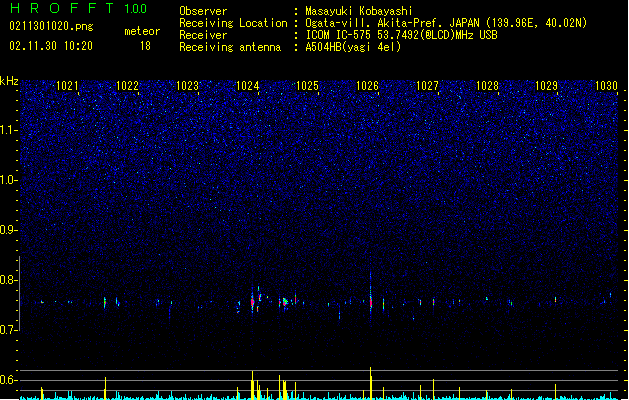Click the 1030 time axis marker
629x400 pixels.
click(x=606, y=86)
